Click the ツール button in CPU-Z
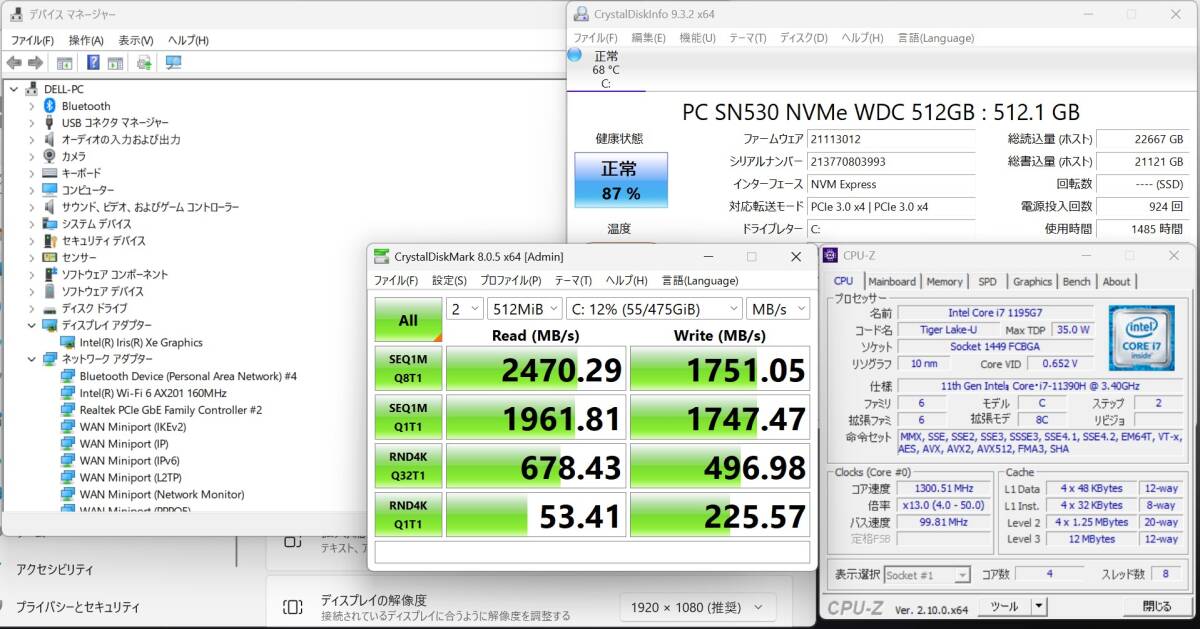 (1003, 606)
